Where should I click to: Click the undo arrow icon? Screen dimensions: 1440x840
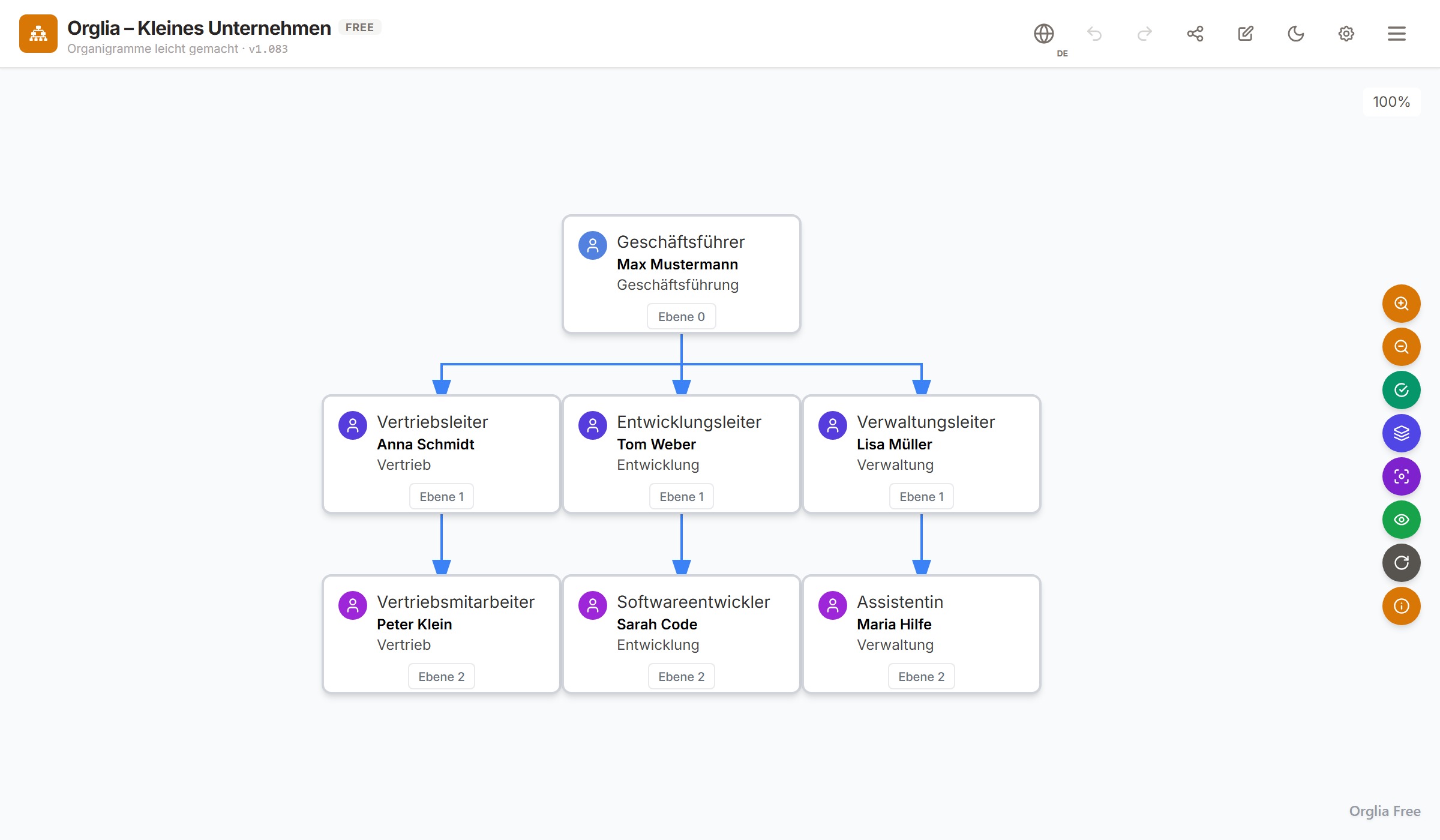(1094, 34)
